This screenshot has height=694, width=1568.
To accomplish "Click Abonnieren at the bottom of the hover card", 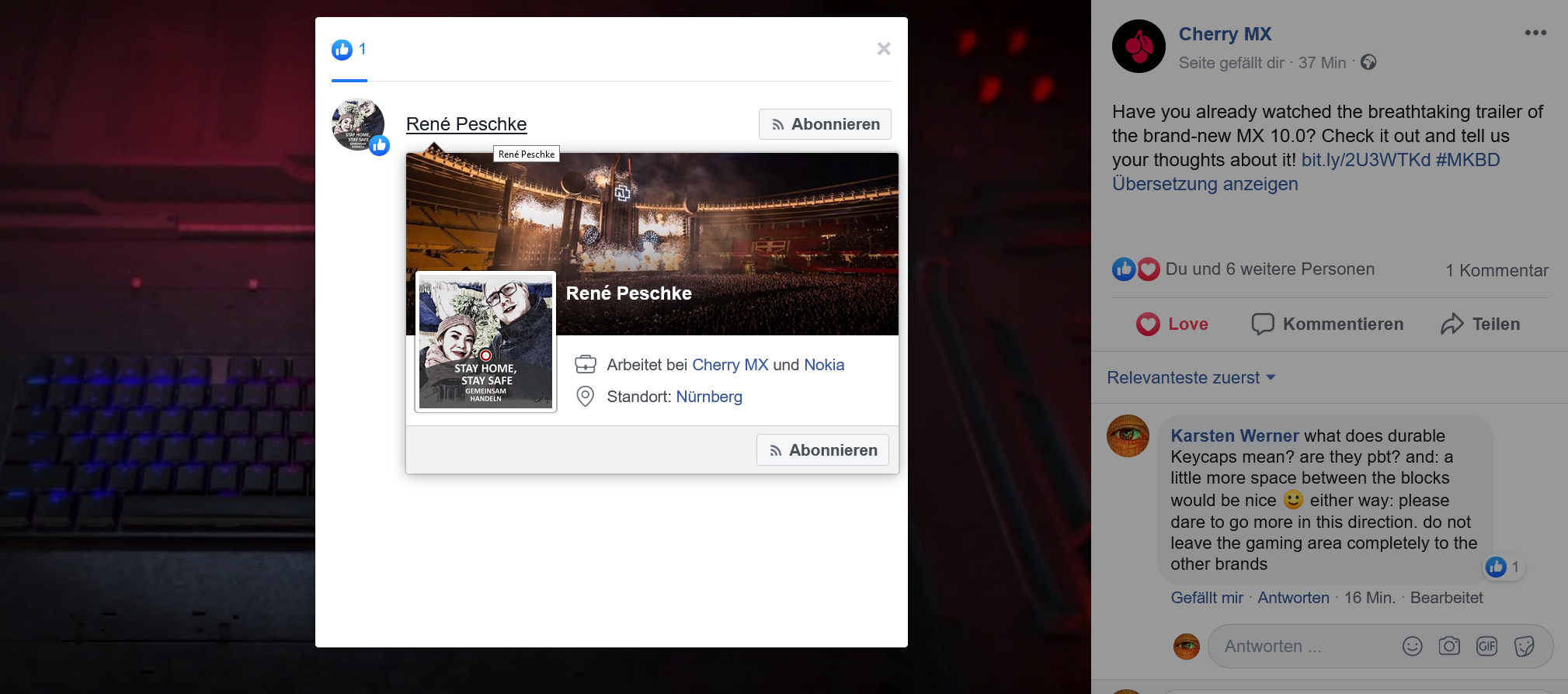I will point(822,450).
